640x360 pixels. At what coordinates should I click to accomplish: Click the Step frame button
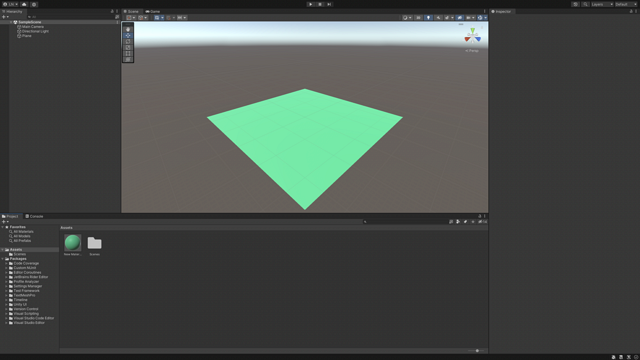329,4
